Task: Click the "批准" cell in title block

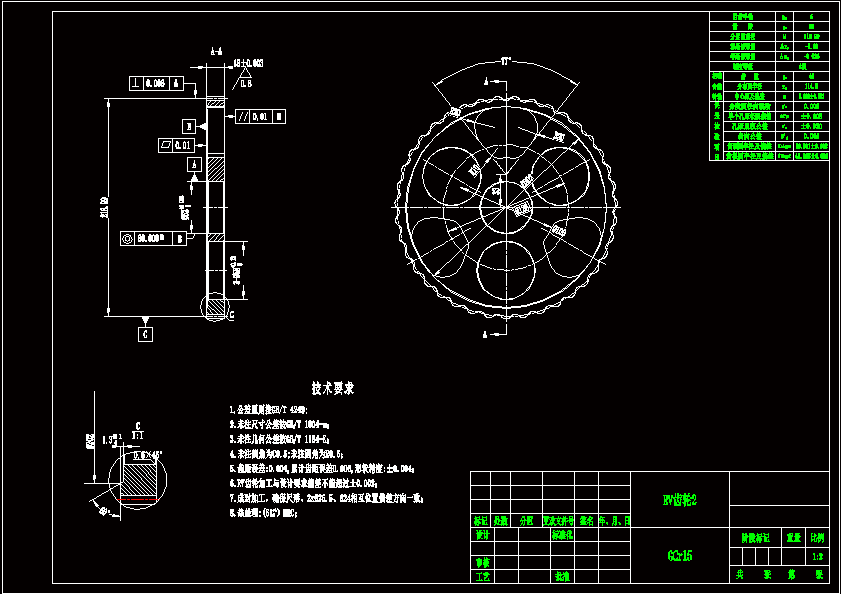Action: point(562,576)
